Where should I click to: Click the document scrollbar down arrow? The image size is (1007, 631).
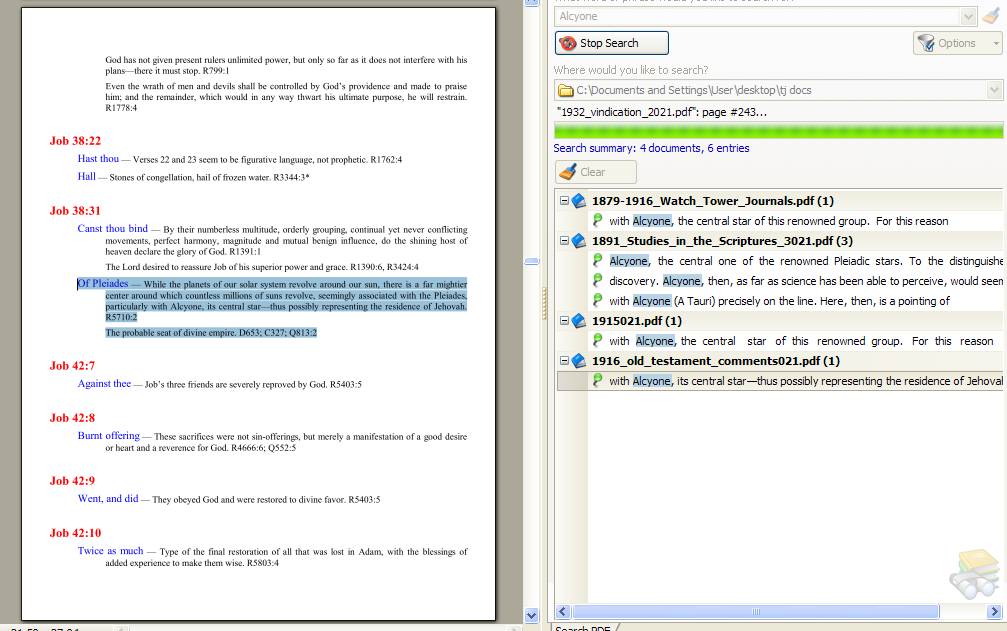point(532,615)
